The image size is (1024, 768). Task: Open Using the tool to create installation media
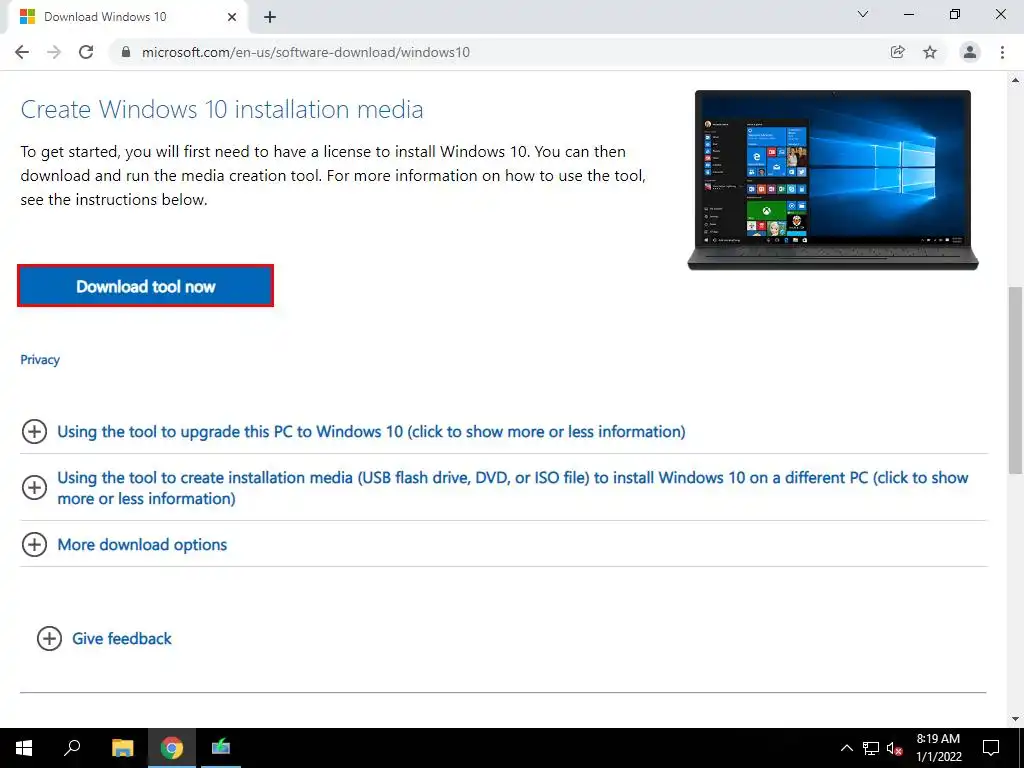click(513, 488)
